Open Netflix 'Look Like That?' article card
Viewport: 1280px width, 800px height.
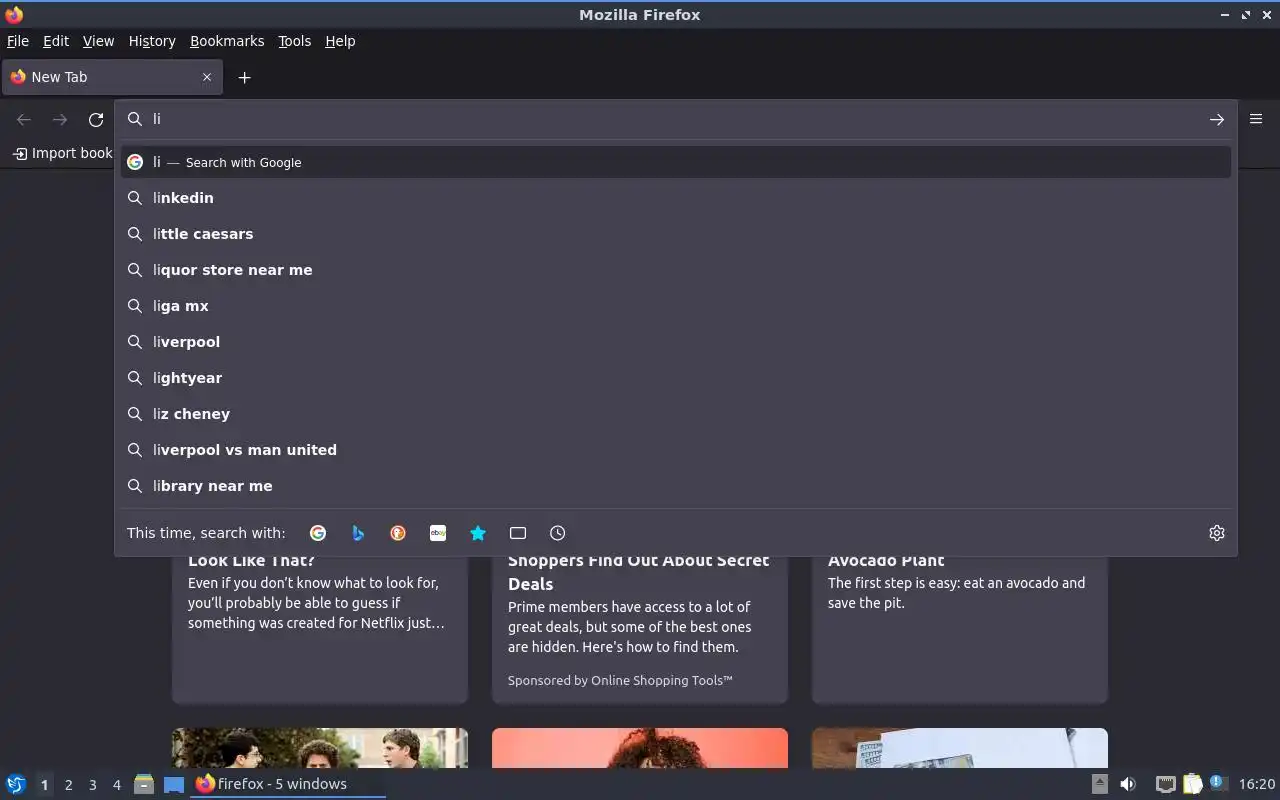[320, 628]
